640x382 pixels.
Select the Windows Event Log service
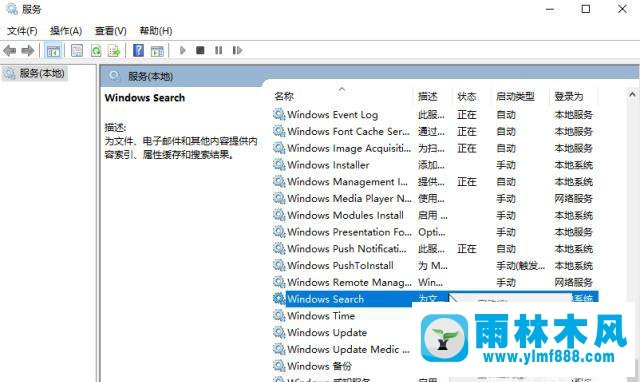[x=435, y=115]
